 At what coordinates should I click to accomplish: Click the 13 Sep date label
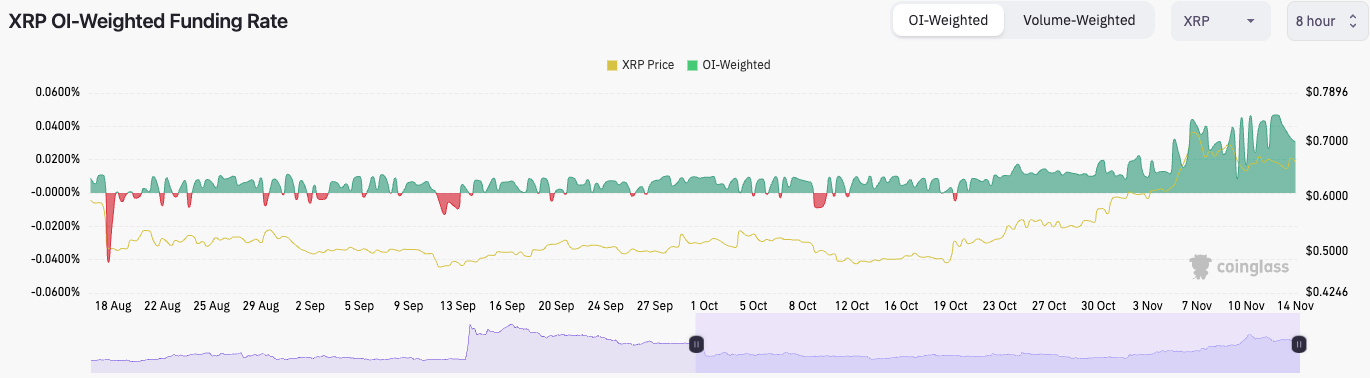(457, 306)
